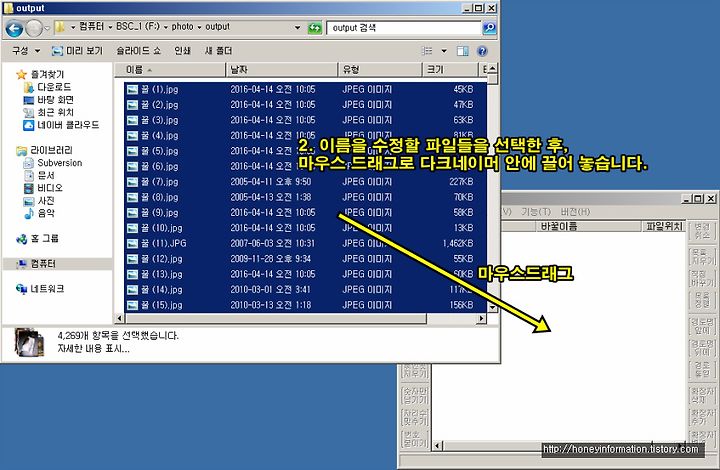Click the 네트워크 icon in sidebar
The height and width of the screenshot is (470, 720).
pos(22,289)
